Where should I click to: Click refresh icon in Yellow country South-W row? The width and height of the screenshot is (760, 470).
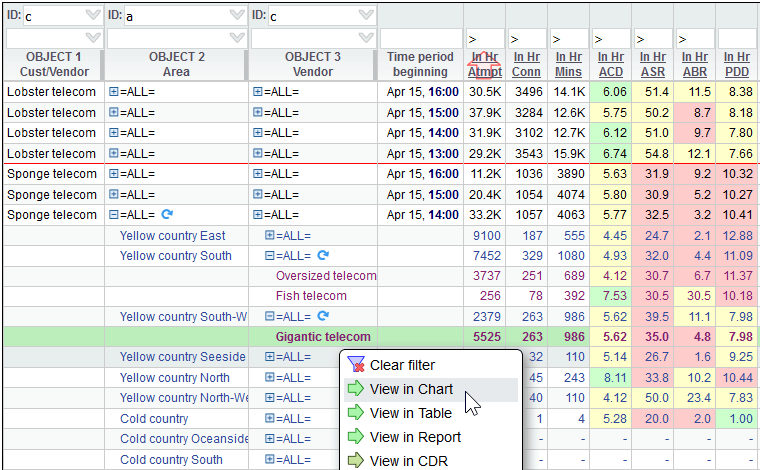click(x=323, y=317)
